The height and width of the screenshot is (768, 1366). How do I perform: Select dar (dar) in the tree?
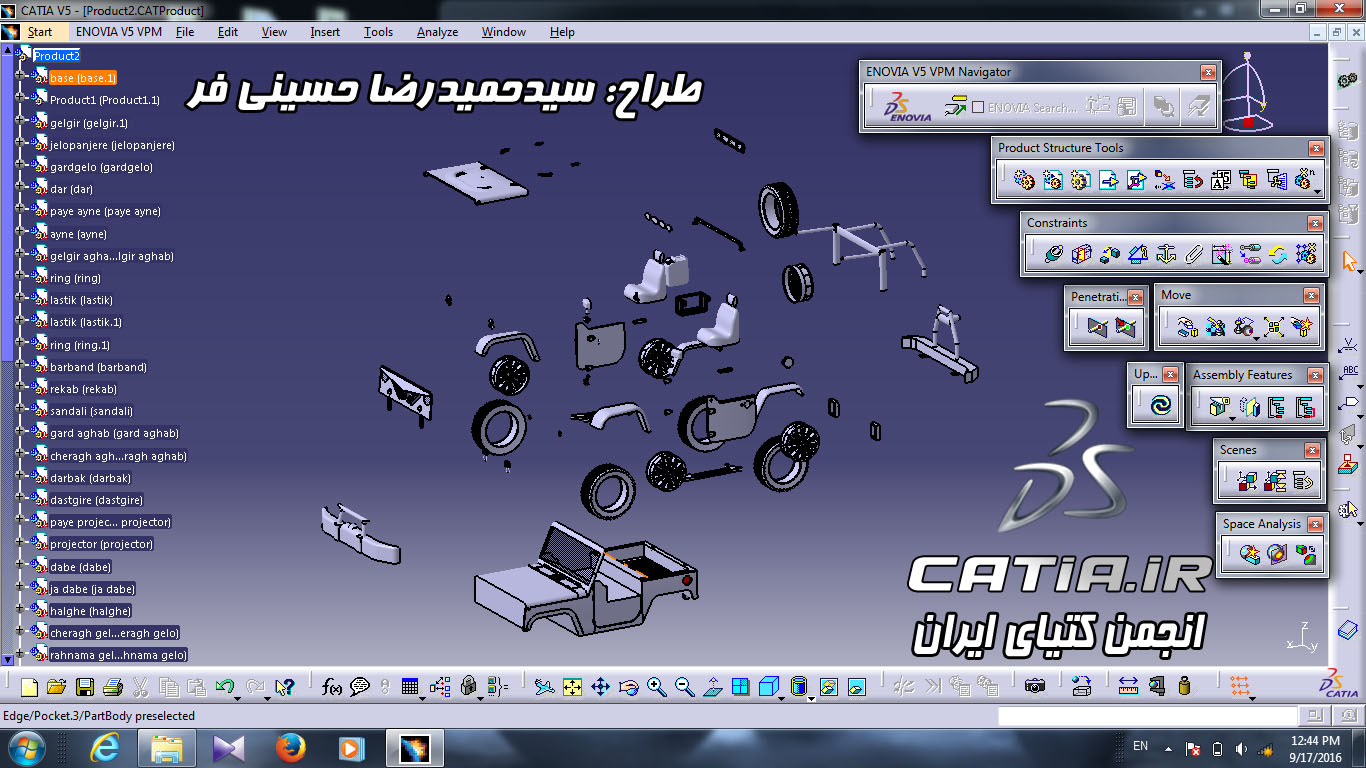71,189
